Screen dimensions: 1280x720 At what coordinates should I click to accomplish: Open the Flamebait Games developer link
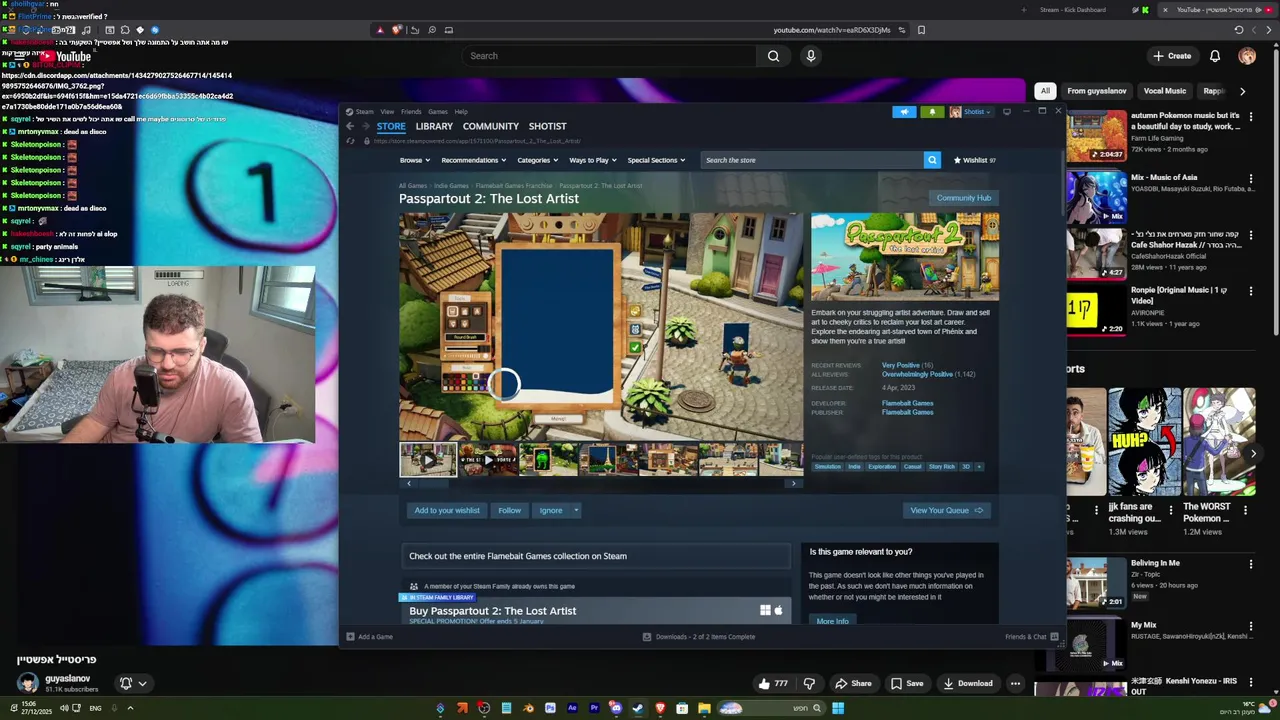tap(907, 403)
